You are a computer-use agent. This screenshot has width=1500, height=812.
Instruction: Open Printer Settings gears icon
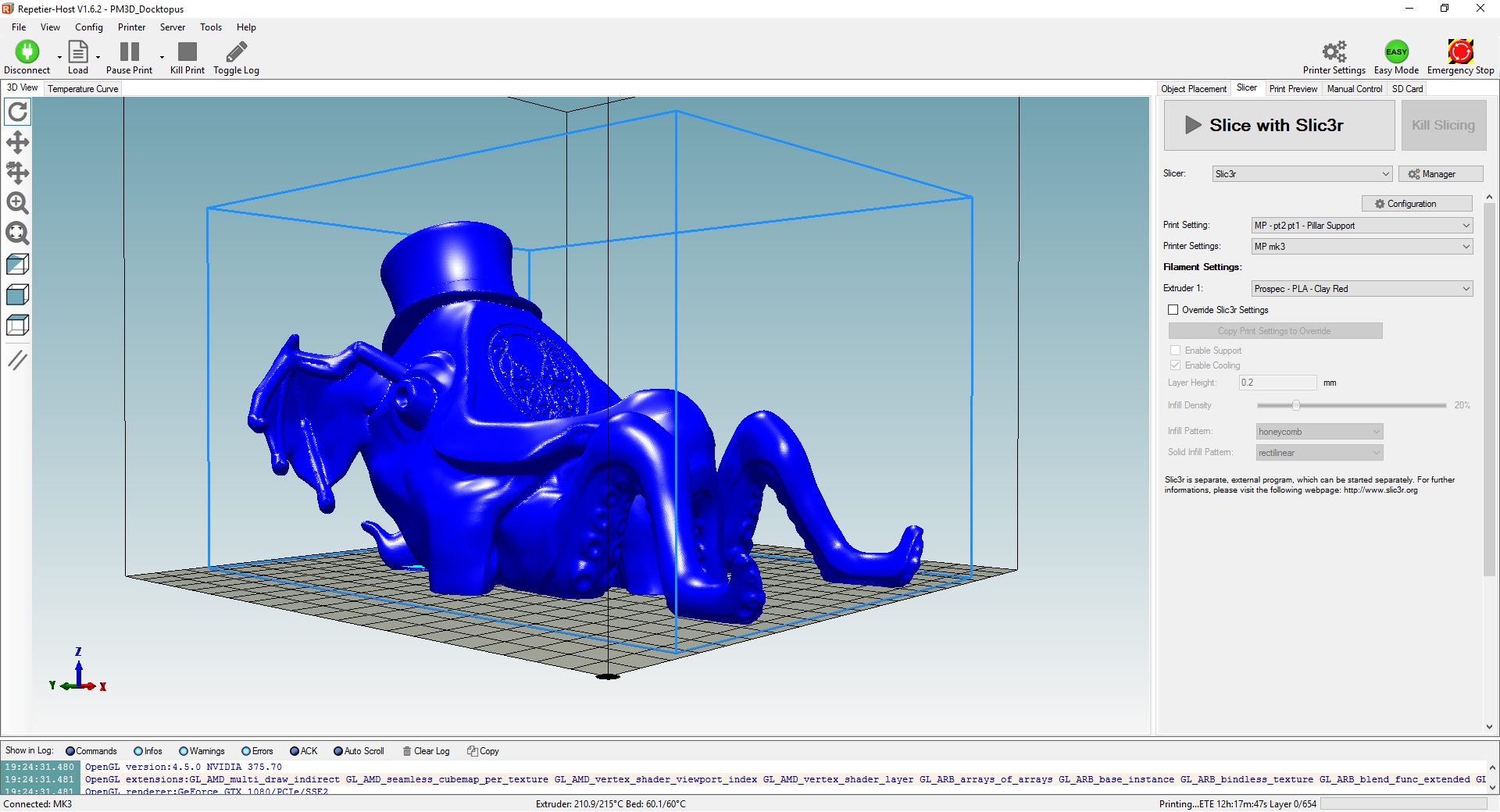point(1334,52)
